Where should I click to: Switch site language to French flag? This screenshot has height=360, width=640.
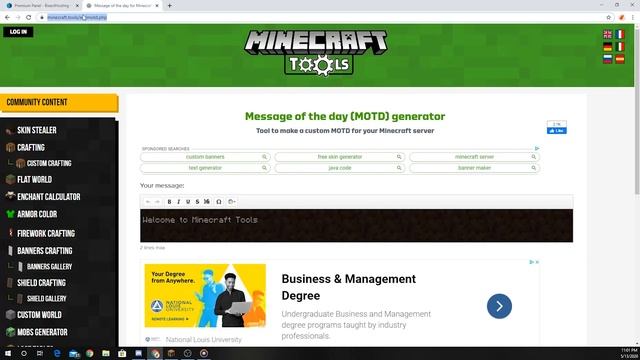coord(620,34)
